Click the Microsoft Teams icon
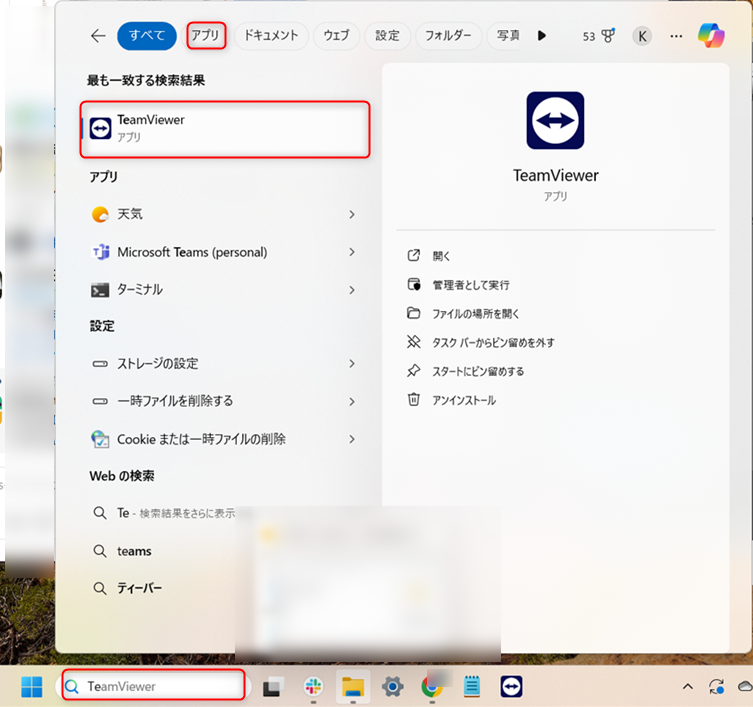Viewport: 753px width, 707px height. 100,252
